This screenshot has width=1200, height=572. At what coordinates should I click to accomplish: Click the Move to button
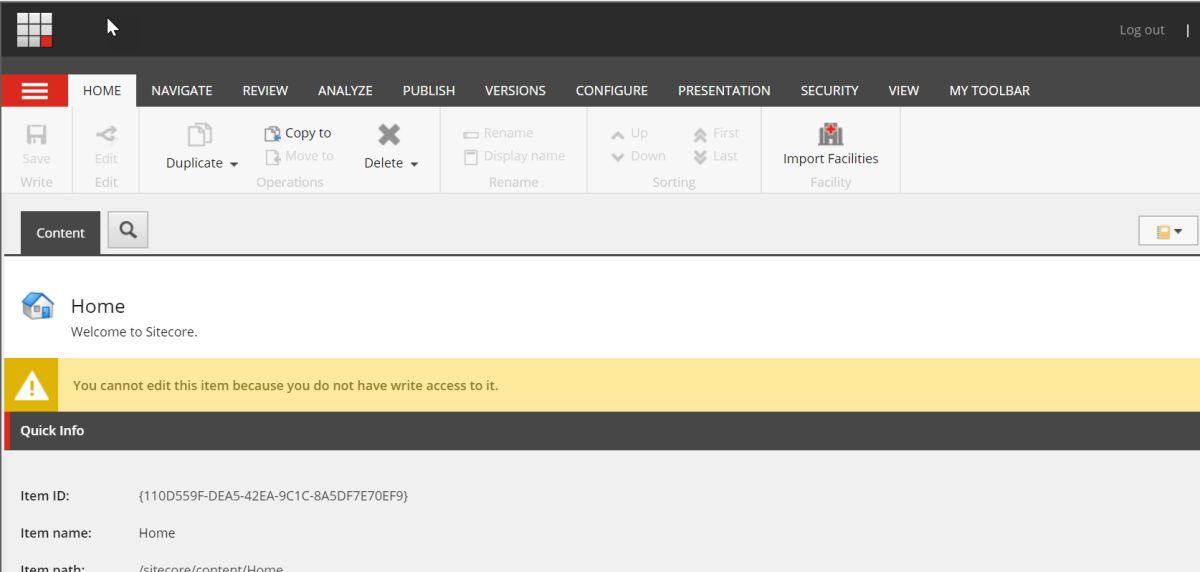click(299, 156)
